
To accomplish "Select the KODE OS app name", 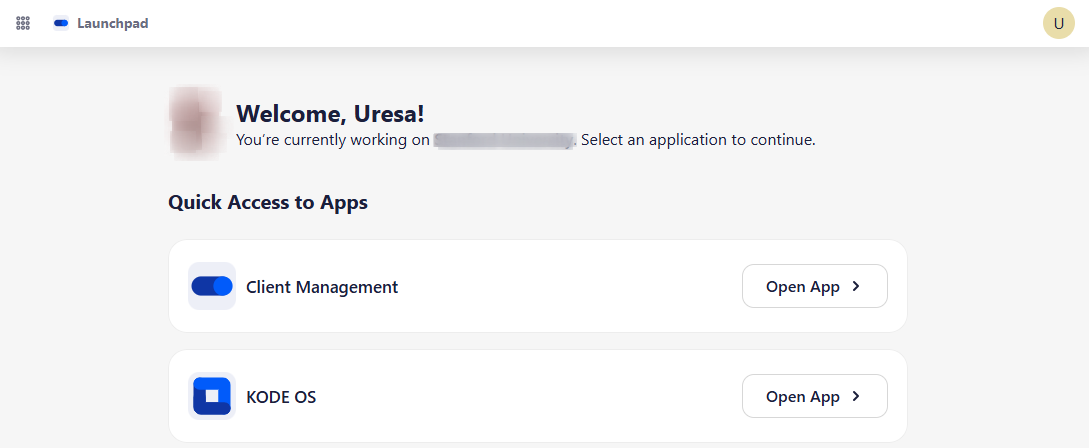I will [x=281, y=397].
